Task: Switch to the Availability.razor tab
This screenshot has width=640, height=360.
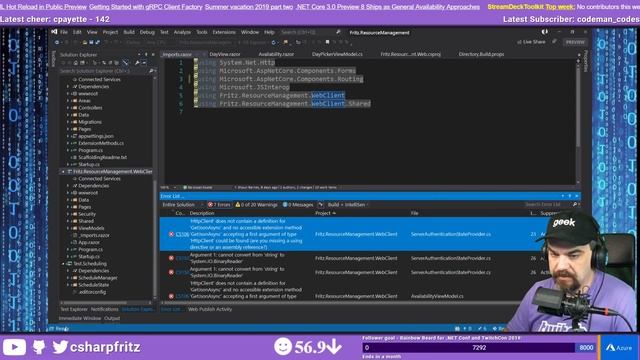Action: (x=276, y=54)
